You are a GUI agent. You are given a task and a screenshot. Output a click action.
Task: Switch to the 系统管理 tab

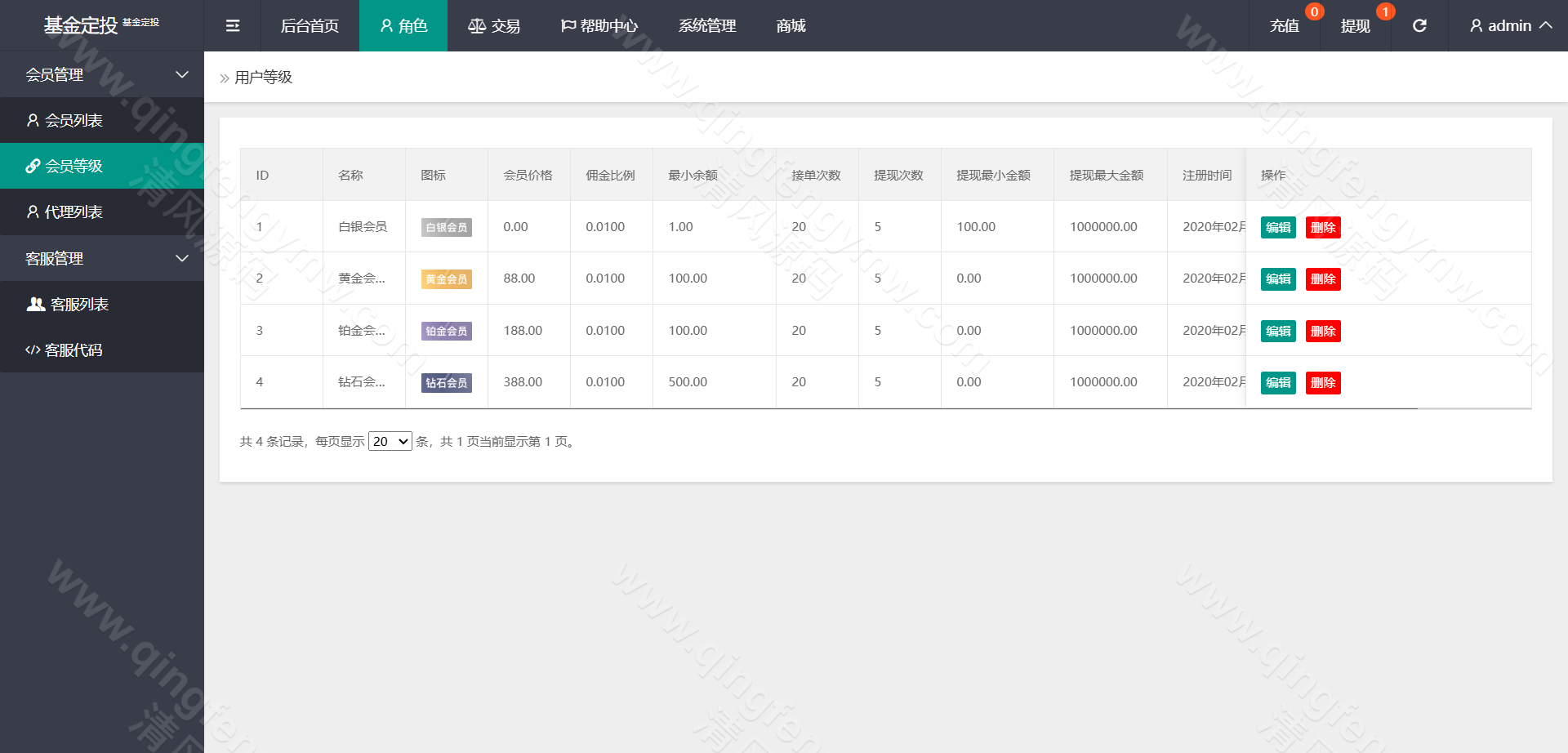(x=706, y=25)
